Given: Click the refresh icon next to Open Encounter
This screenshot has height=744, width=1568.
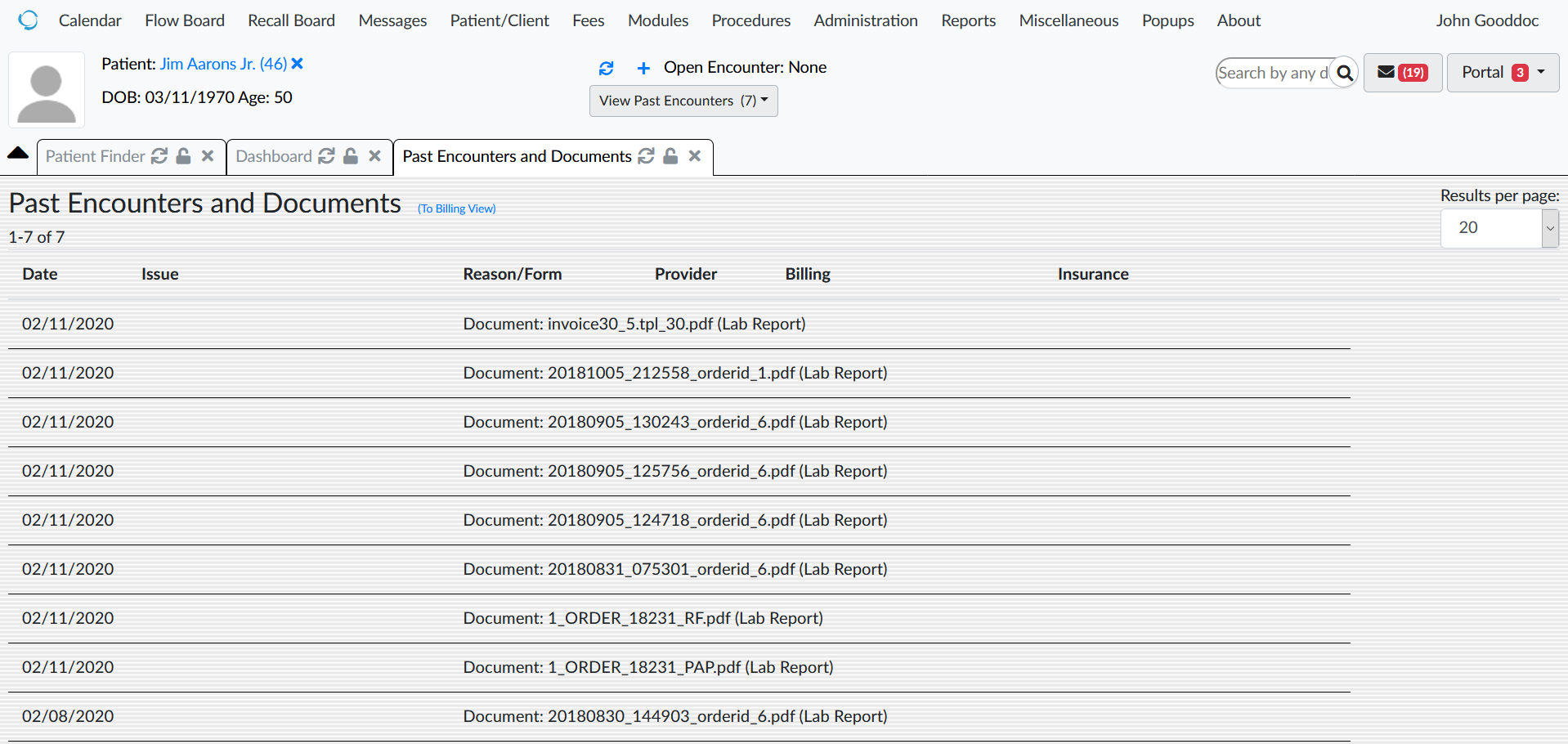Looking at the screenshot, I should pyautogui.click(x=607, y=68).
